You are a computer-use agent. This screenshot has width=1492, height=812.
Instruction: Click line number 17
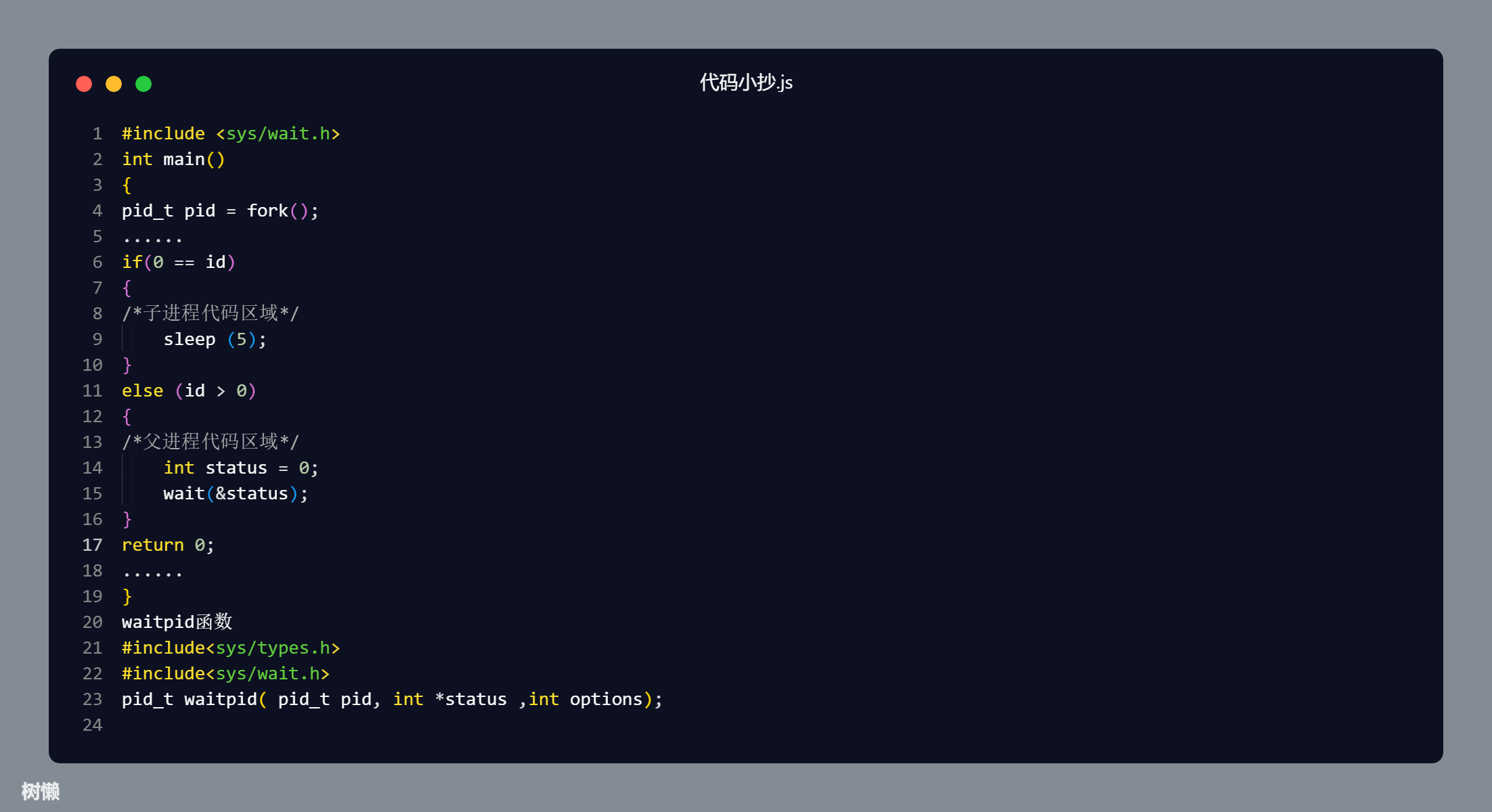click(93, 545)
